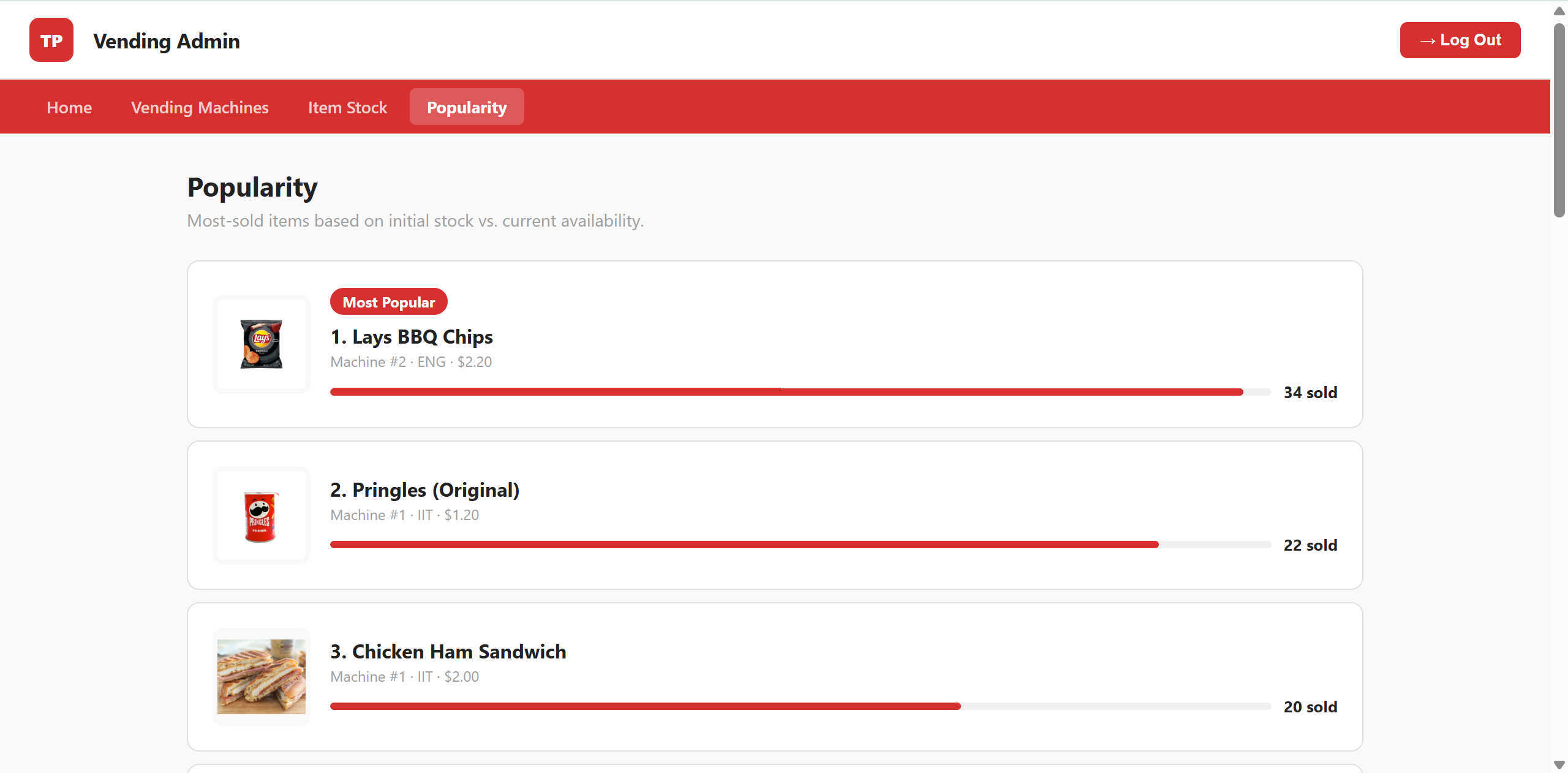Click the Chicken Ham Sandwich title

[448, 652]
